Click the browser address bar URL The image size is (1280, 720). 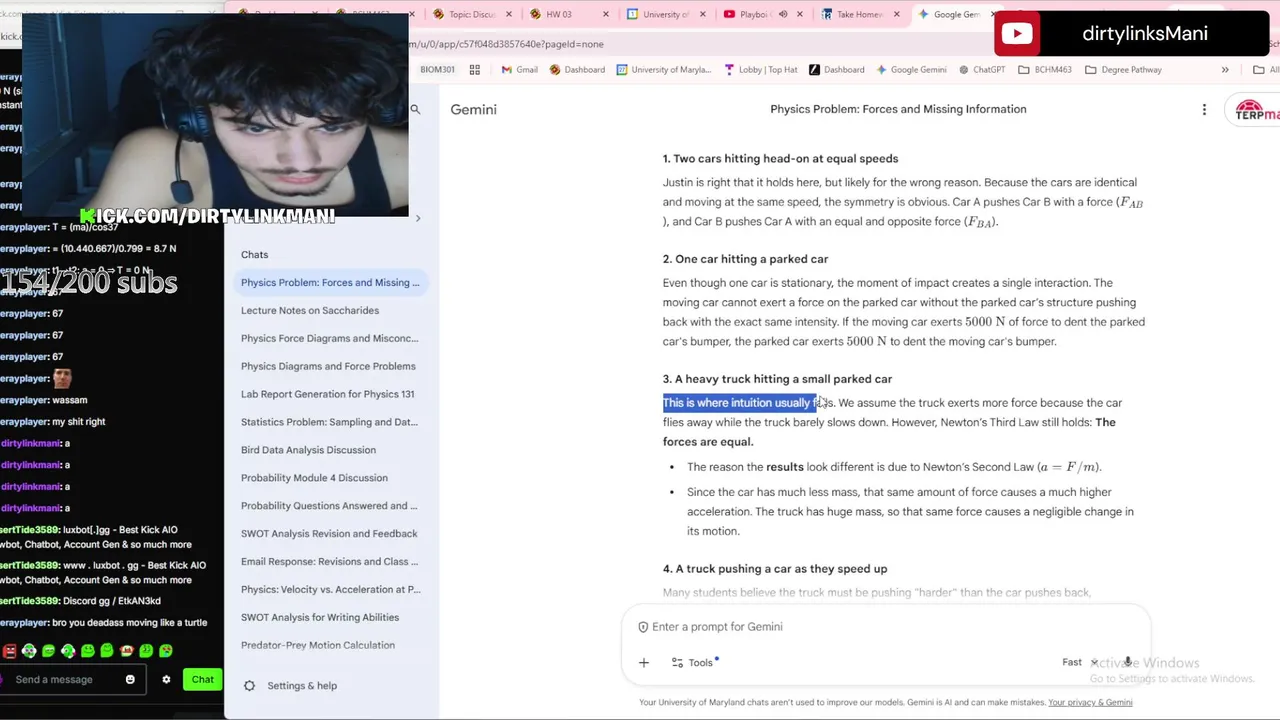pyautogui.click(x=506, y=44)
